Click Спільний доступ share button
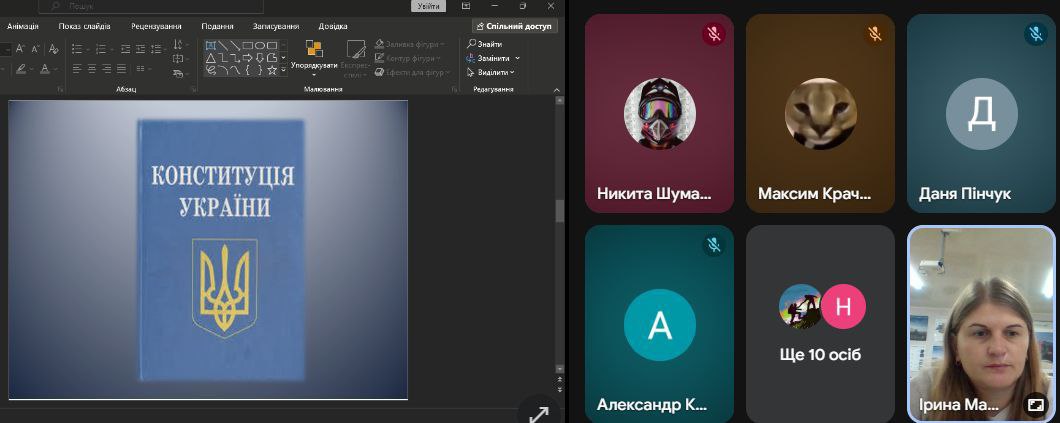The height and width of the screenshot is (423, 1060). pyautogui.click(x=514, y=26)
